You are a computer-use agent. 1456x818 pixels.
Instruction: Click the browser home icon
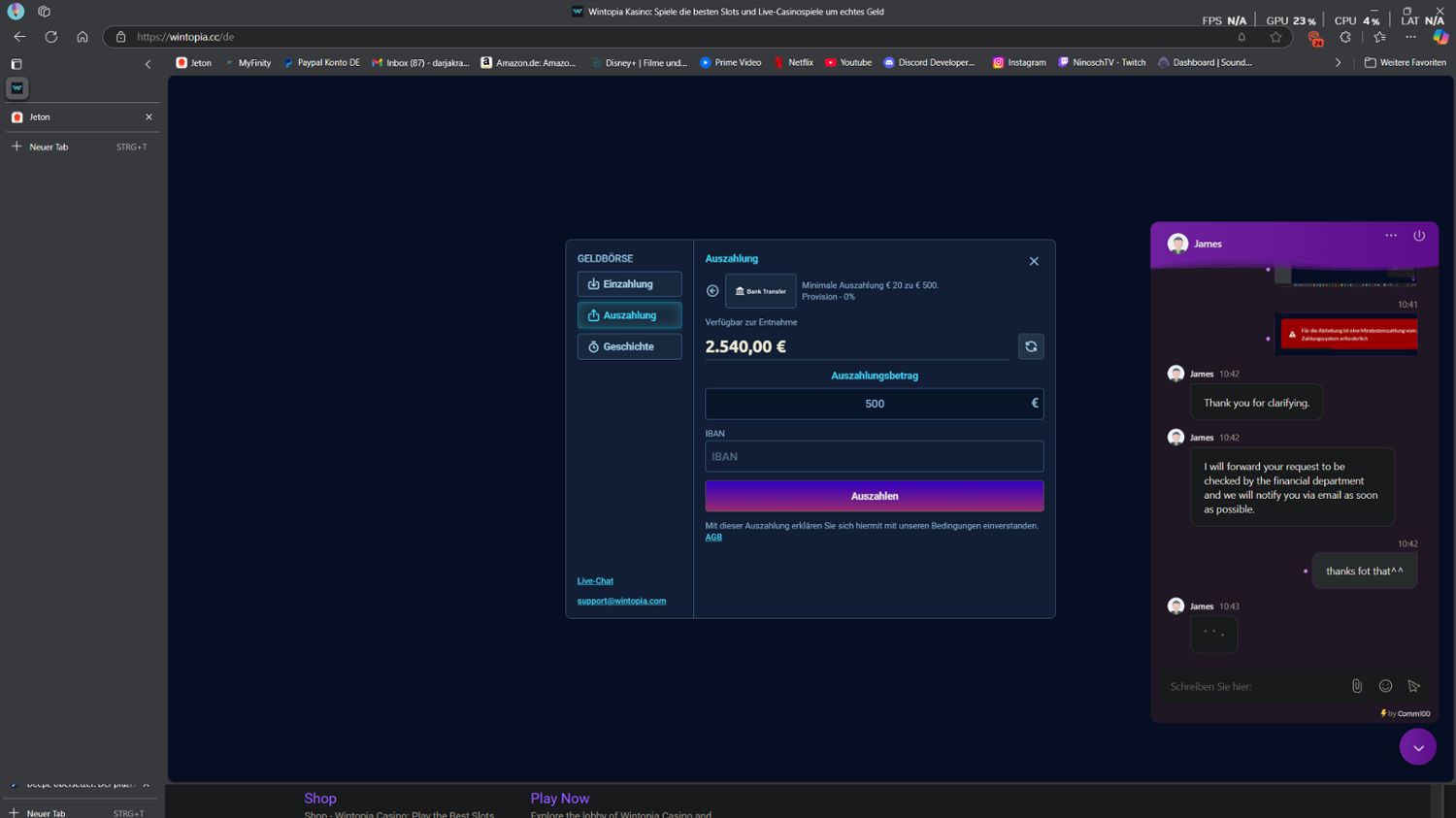[83, 37]
